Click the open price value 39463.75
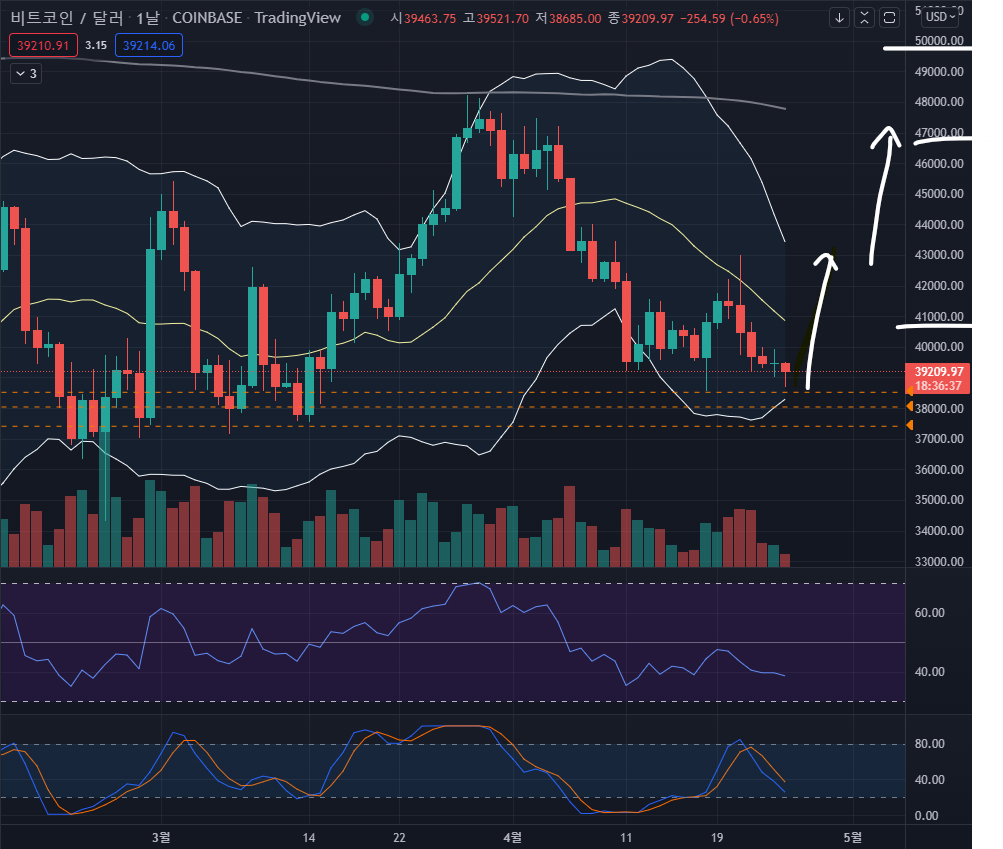The image size is (1003, 849). click(x=430, y=19)
